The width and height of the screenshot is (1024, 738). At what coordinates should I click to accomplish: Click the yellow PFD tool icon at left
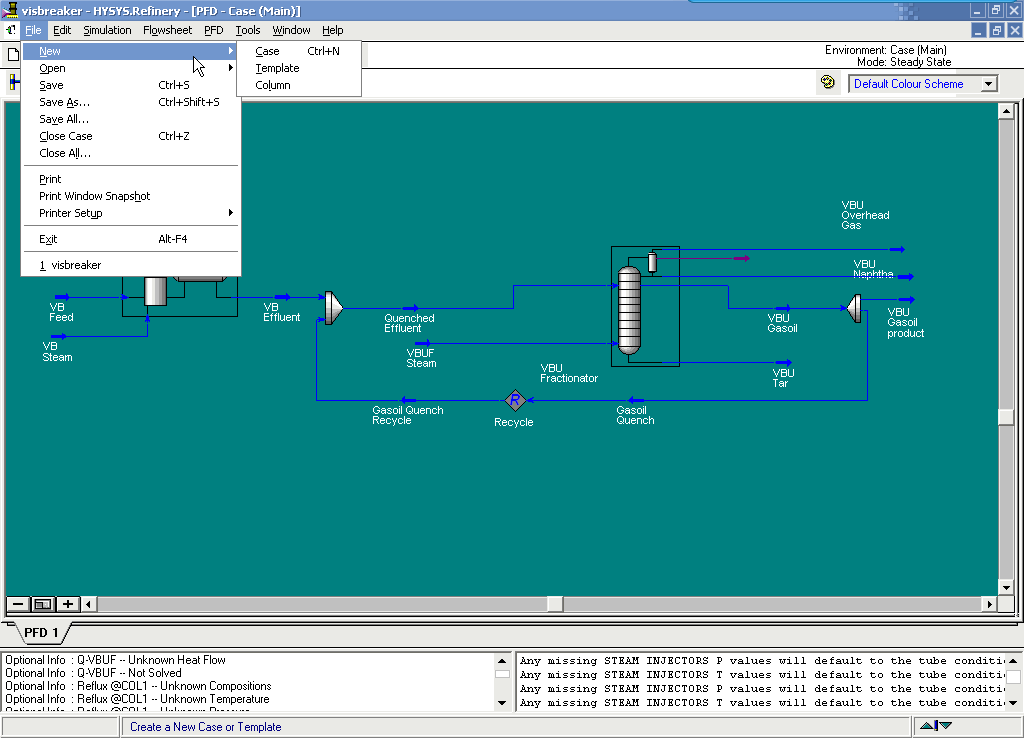[13, 82]
